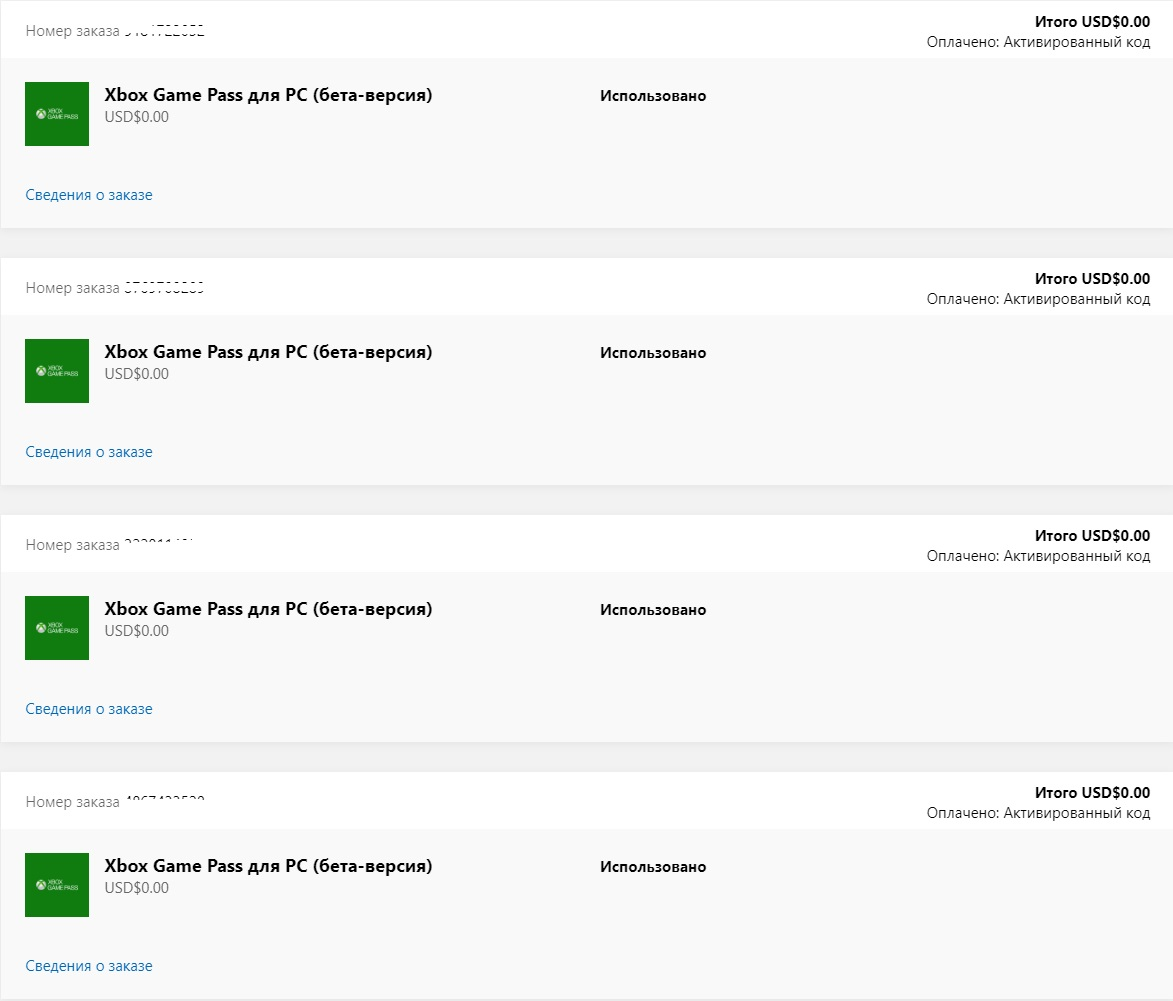The width and height of the screenshot is (1173, 1001).
Task: Click Xbox Game Pass thumbnail in third order
Action: [57, 628]
